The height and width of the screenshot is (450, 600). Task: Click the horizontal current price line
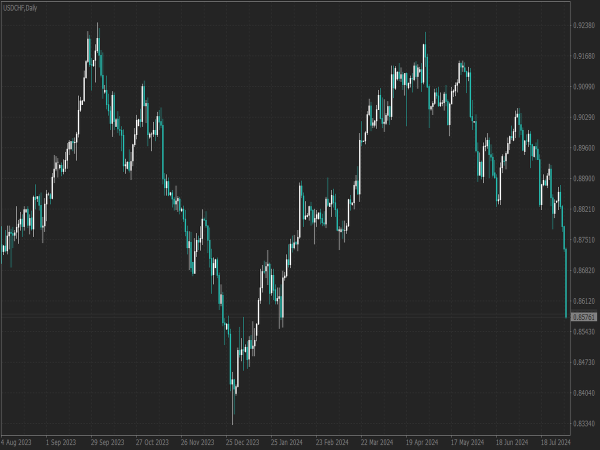click(x=285, y=316)
